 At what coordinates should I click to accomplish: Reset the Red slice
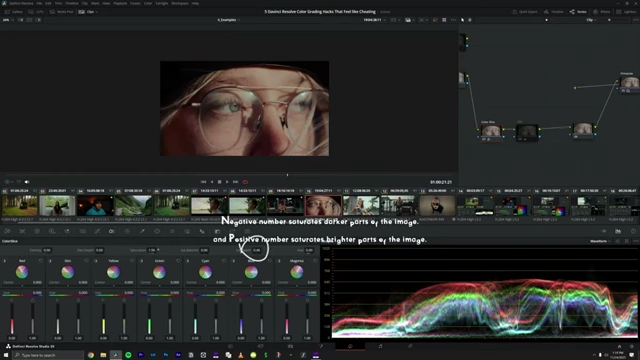coord(40,261)
